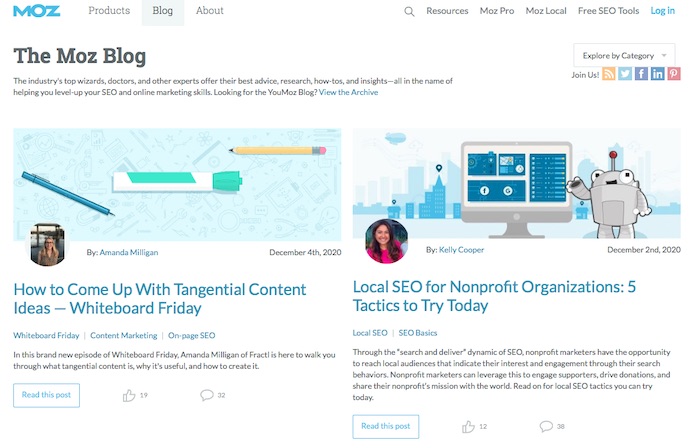Open the Whiteboard Friday category tag
The image size is (700, 448).
pos(46,336)
